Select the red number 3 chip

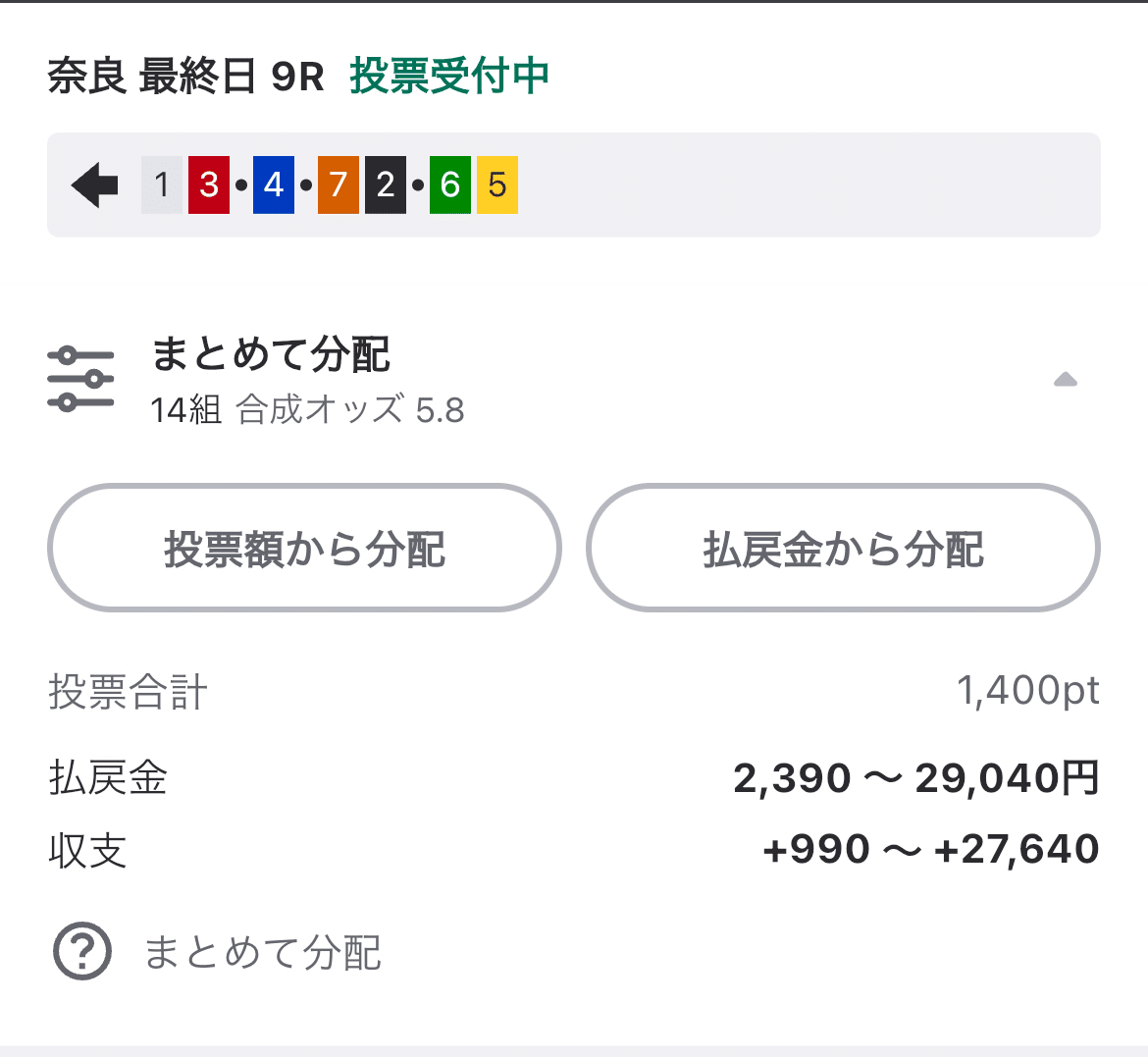click(x=209, y=185)
